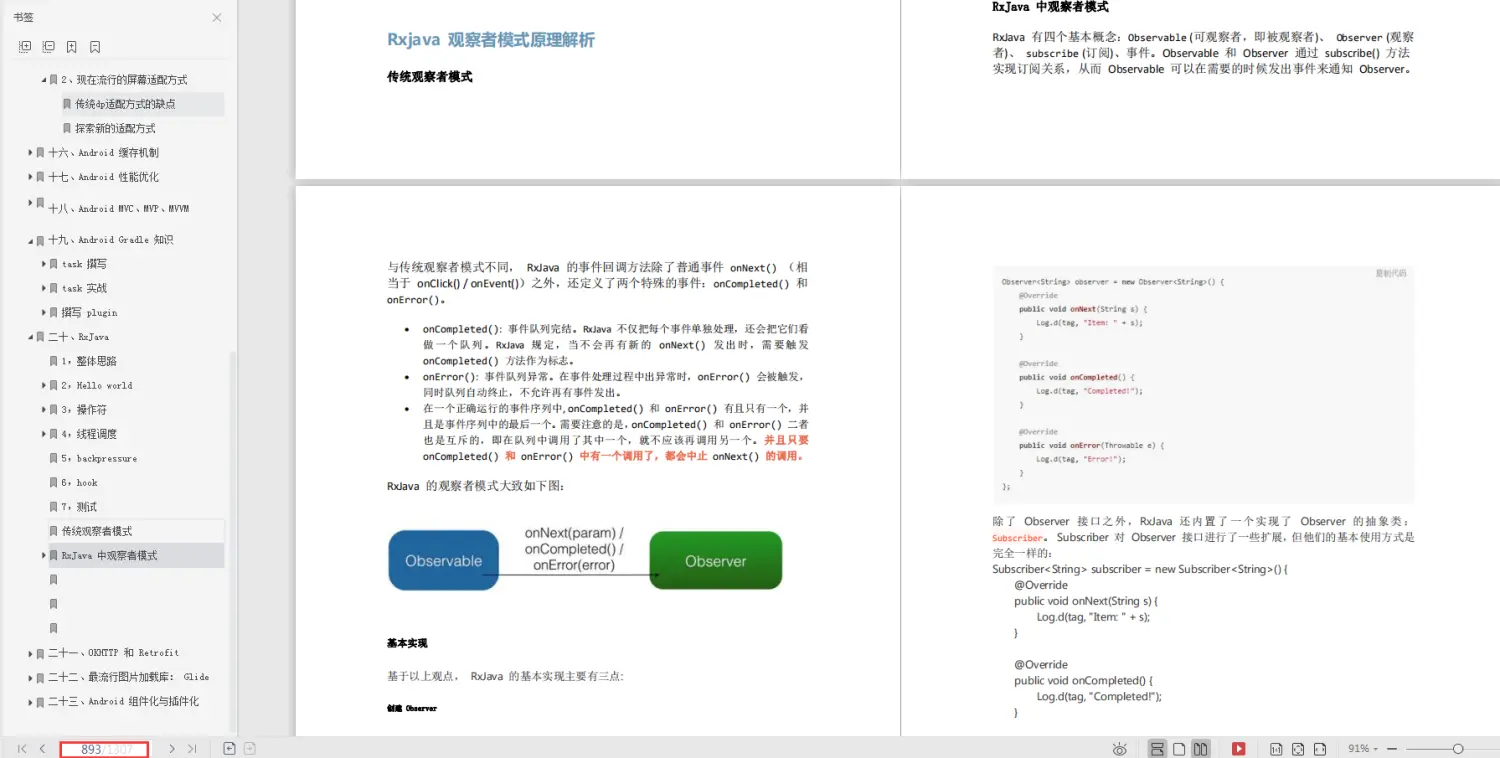Enable continuous scrolling view
Viewport: 1500px width, 758px height.
[x=1157, y=748]
